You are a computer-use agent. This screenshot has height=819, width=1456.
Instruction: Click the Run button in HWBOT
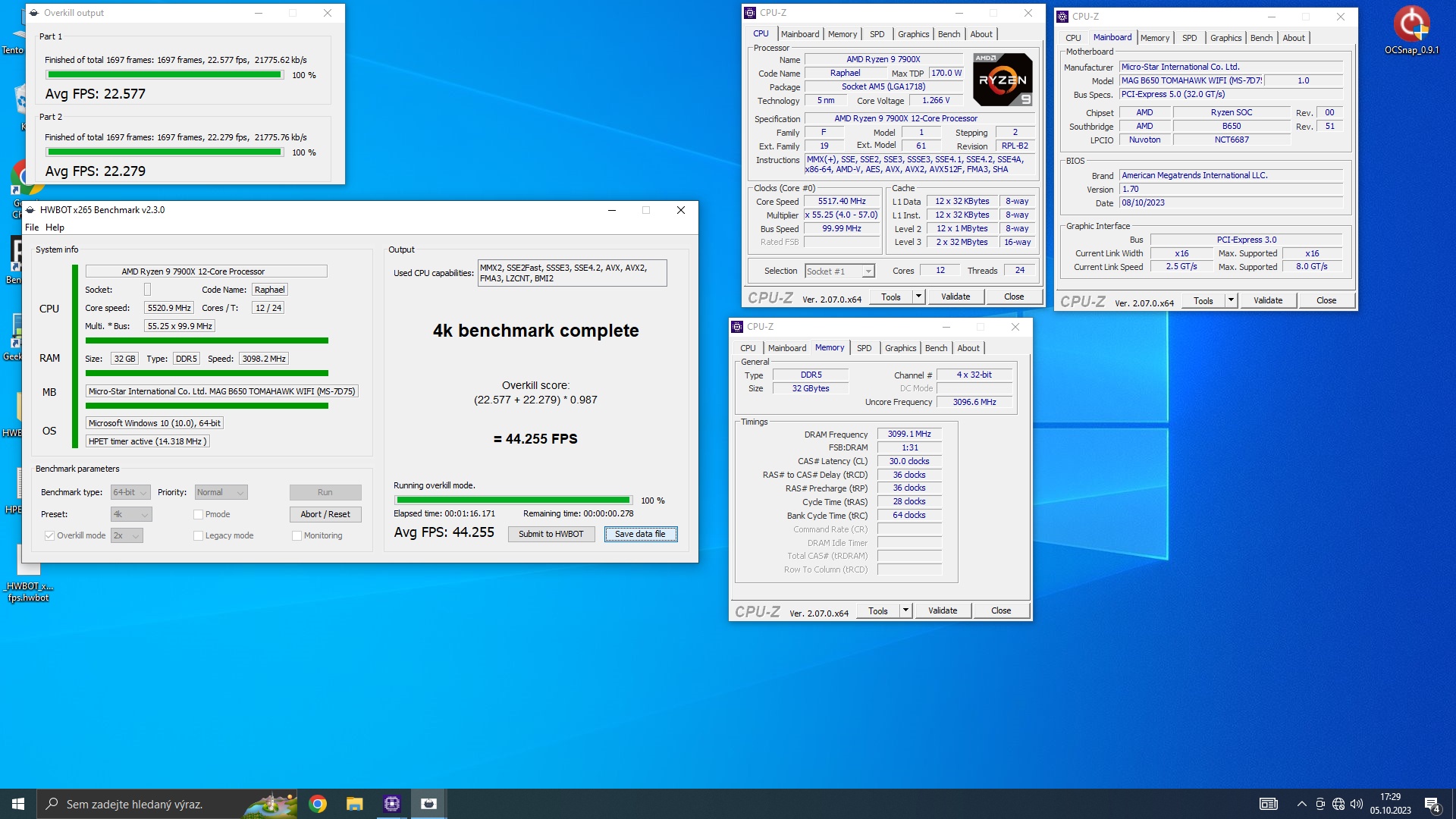tap(325, 492)
